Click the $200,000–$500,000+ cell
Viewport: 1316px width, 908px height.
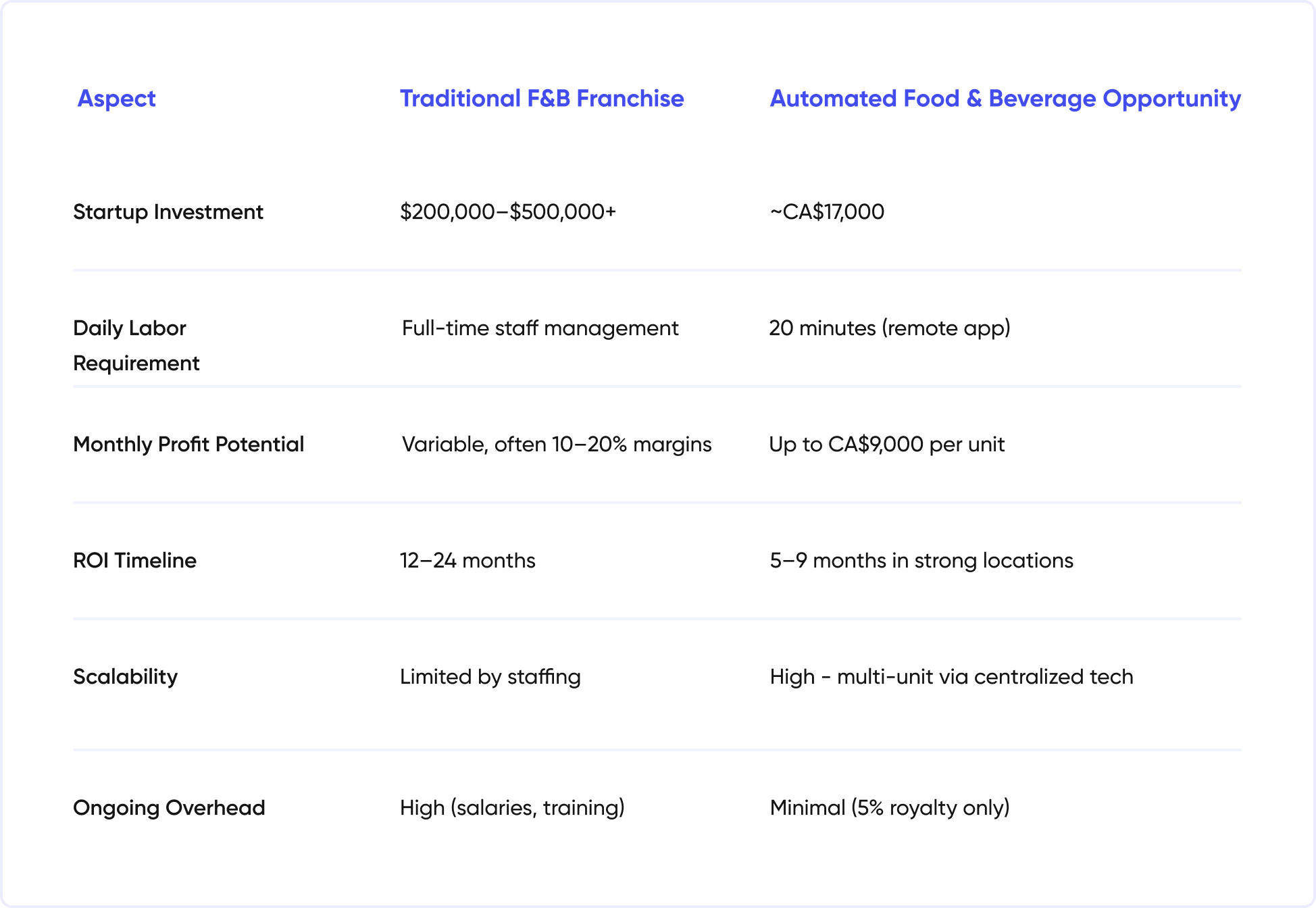pos(508,212)
